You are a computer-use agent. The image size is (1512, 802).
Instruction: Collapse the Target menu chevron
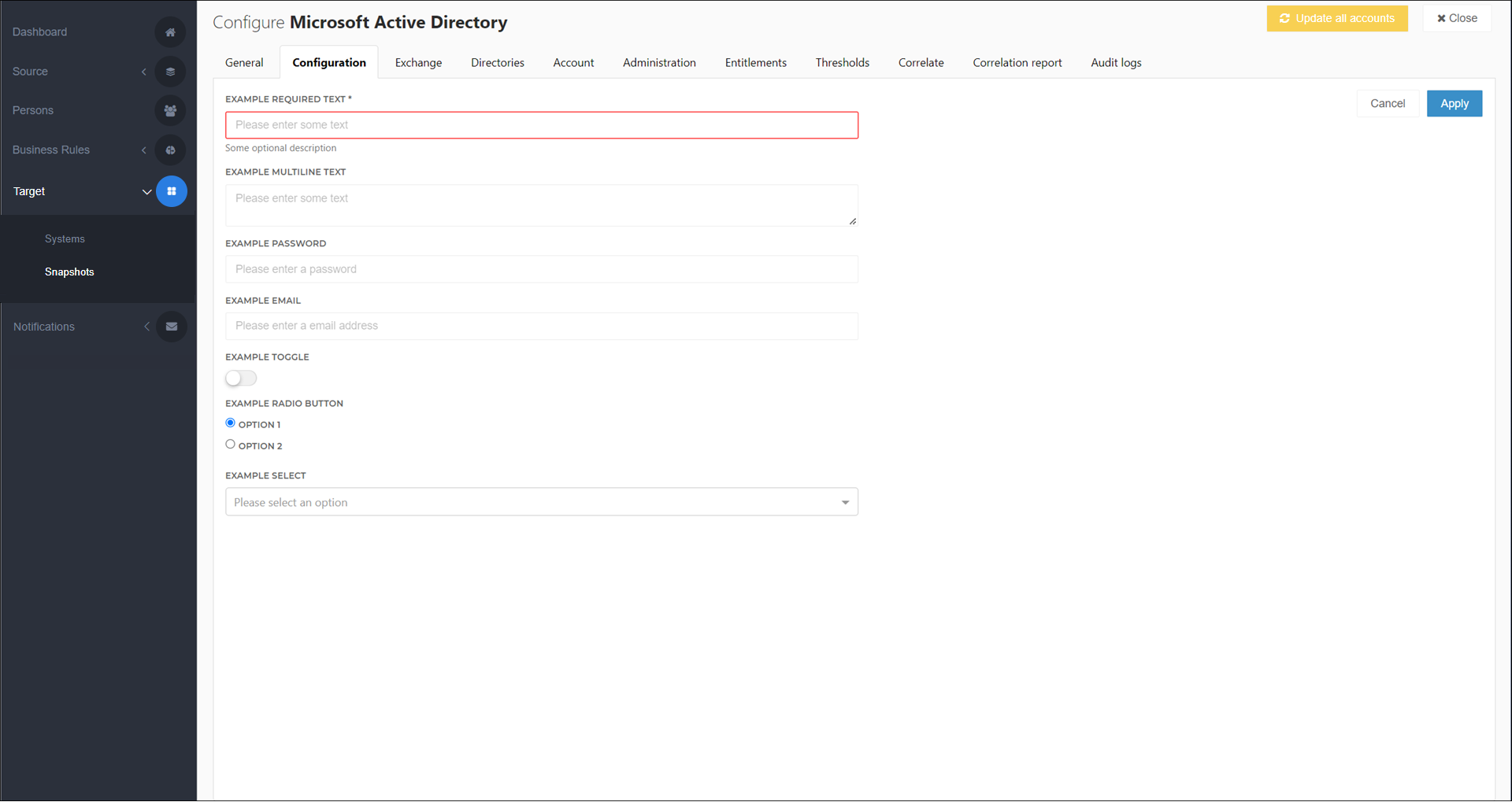coord(146,191)
